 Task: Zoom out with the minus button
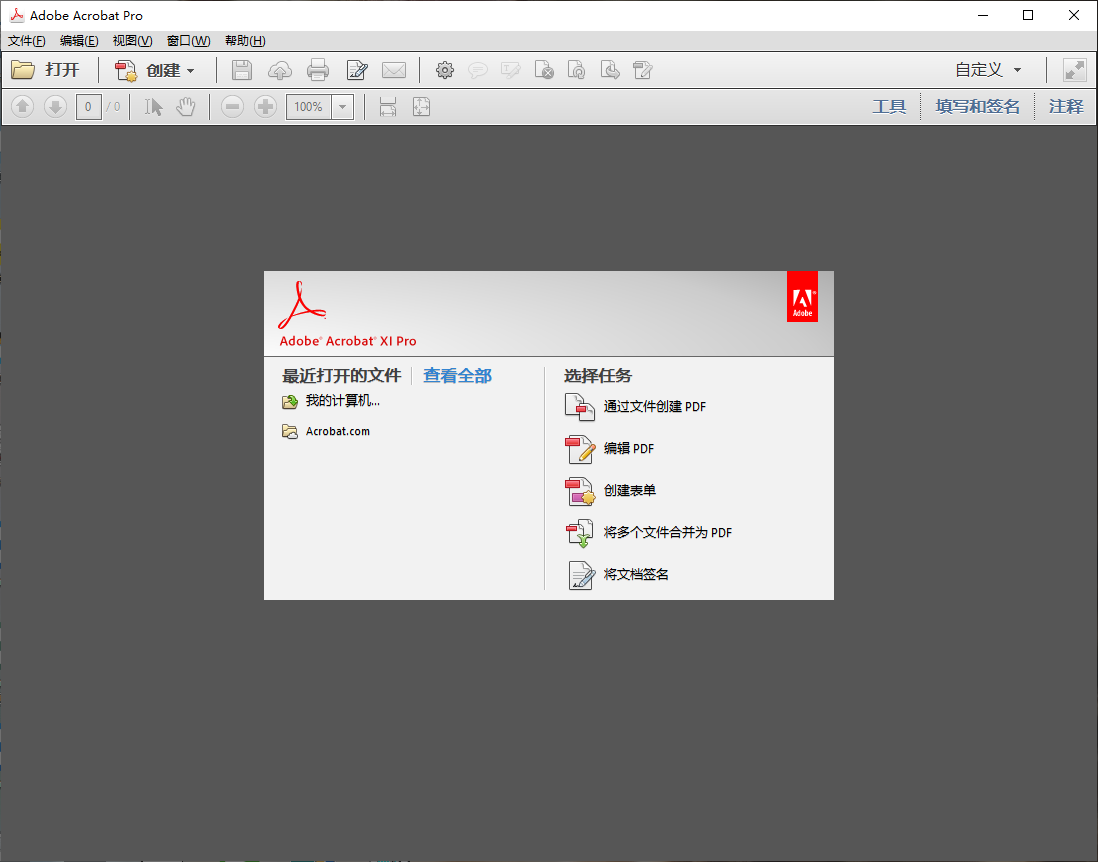pos(232,106)
